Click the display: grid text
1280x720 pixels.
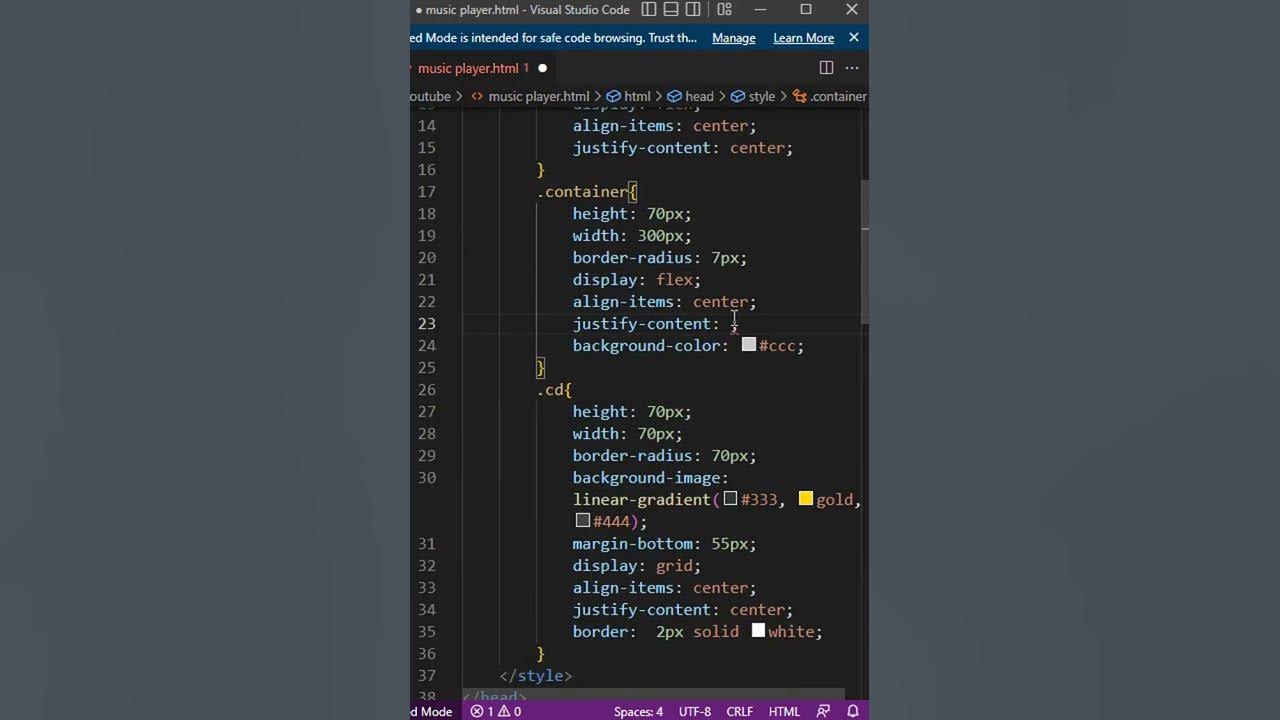coord(636,565)
